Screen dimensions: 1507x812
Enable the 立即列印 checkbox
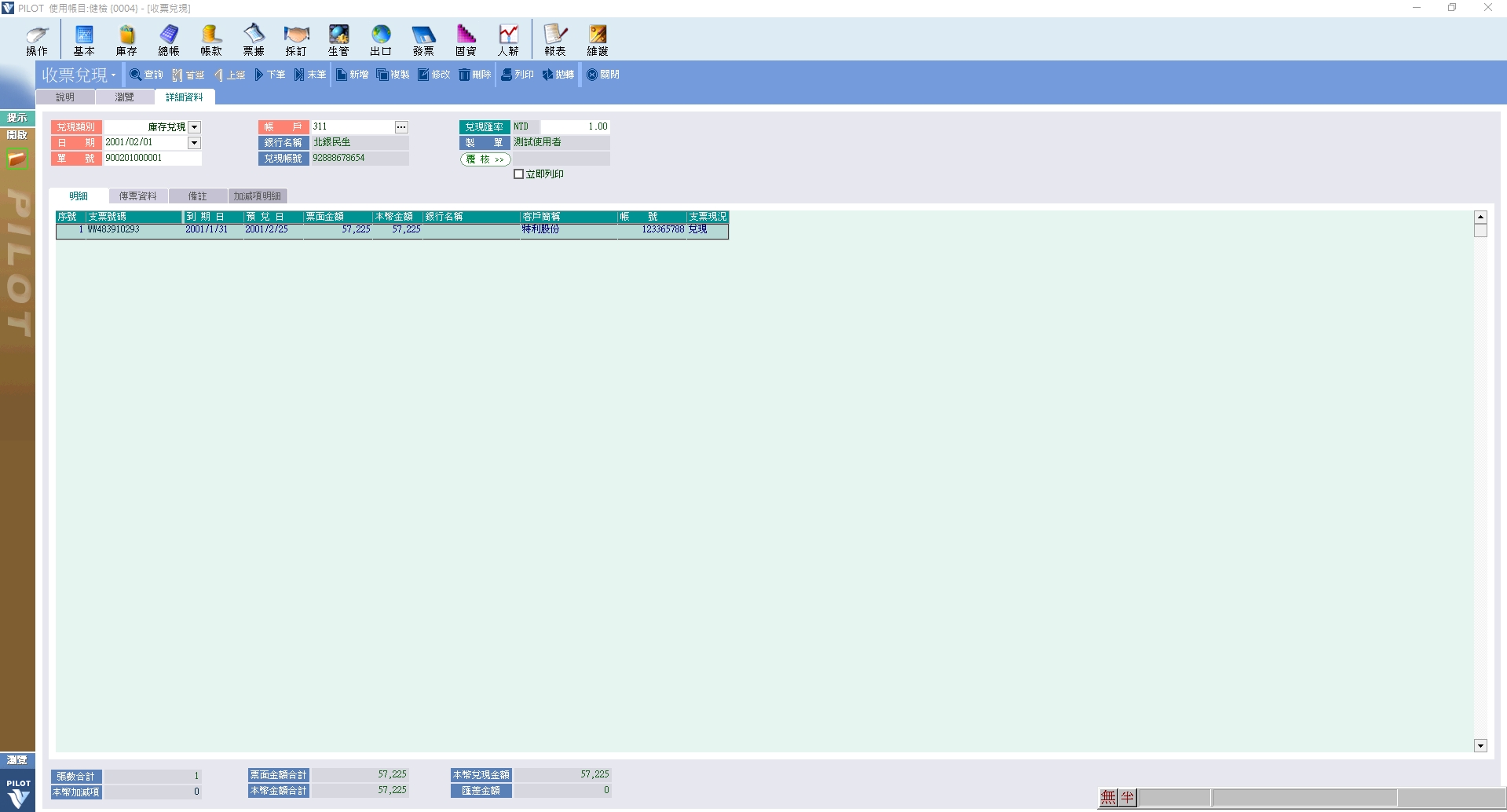tap(518, 174)
